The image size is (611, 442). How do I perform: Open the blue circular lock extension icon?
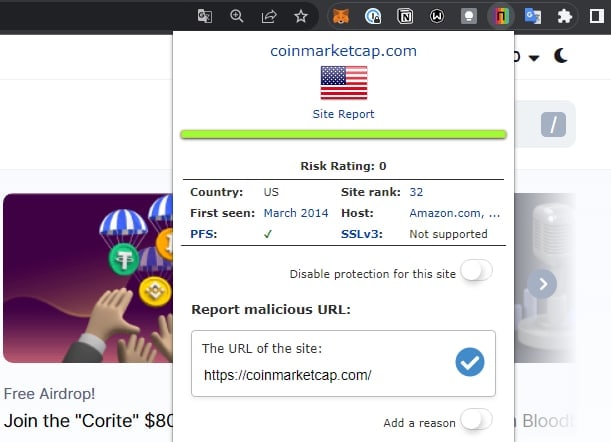(x=373, y=16)
